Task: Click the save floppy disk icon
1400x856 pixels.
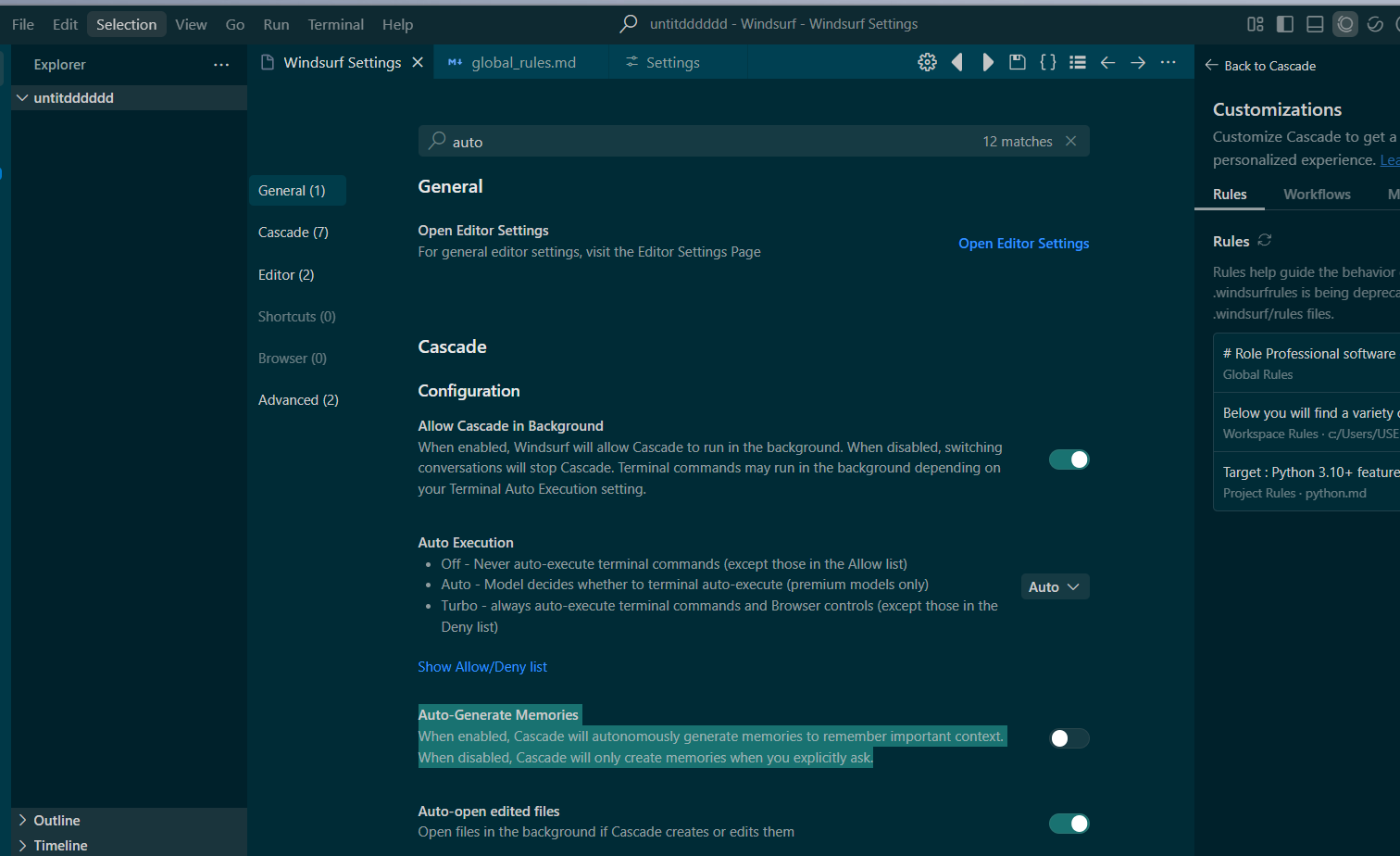Action: (x=1018, y=62)
